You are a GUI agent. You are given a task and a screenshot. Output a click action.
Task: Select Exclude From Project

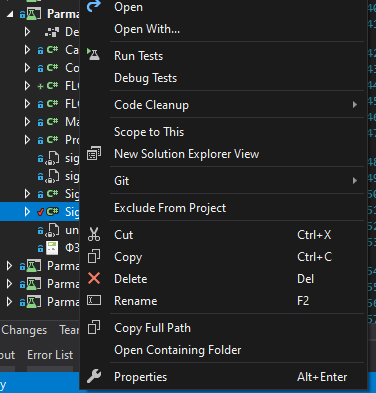point(170,208)
